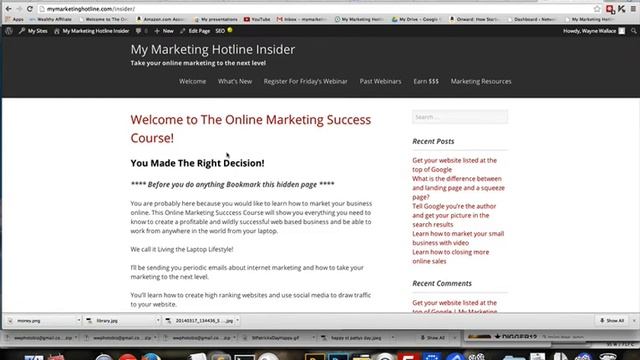Open post 'Get your website listed at the top of Google'
Viewport: 640px width, 360px height.
tap(454, 164)
